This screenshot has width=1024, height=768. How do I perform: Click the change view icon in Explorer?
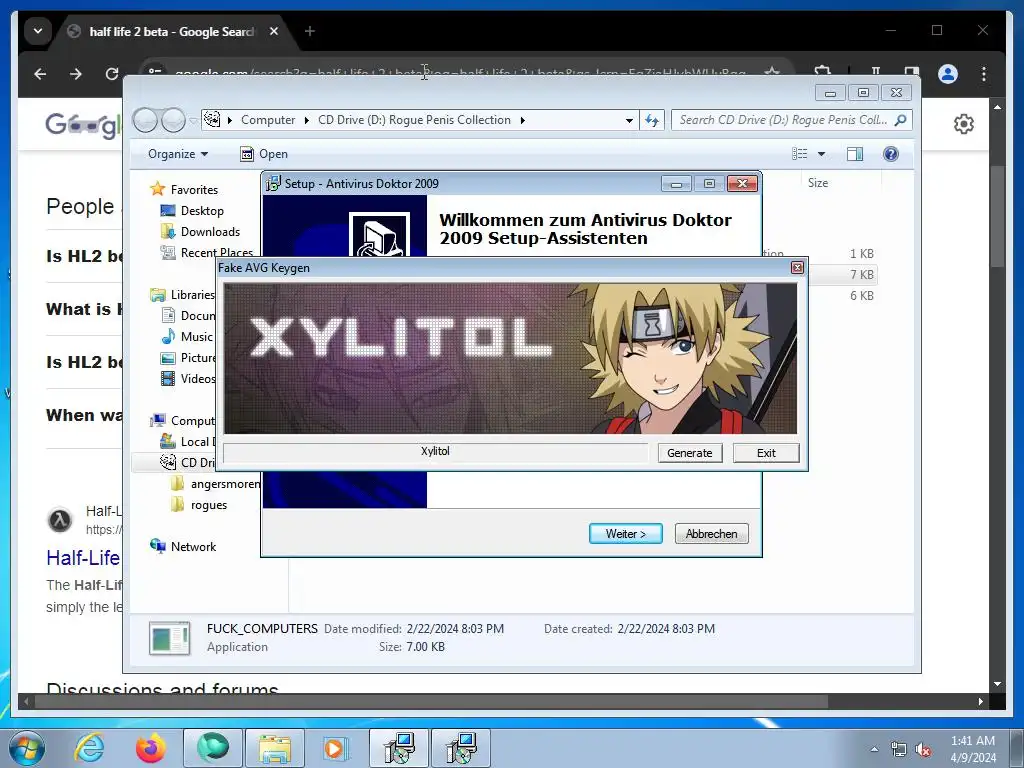click(x=800, y=154)
